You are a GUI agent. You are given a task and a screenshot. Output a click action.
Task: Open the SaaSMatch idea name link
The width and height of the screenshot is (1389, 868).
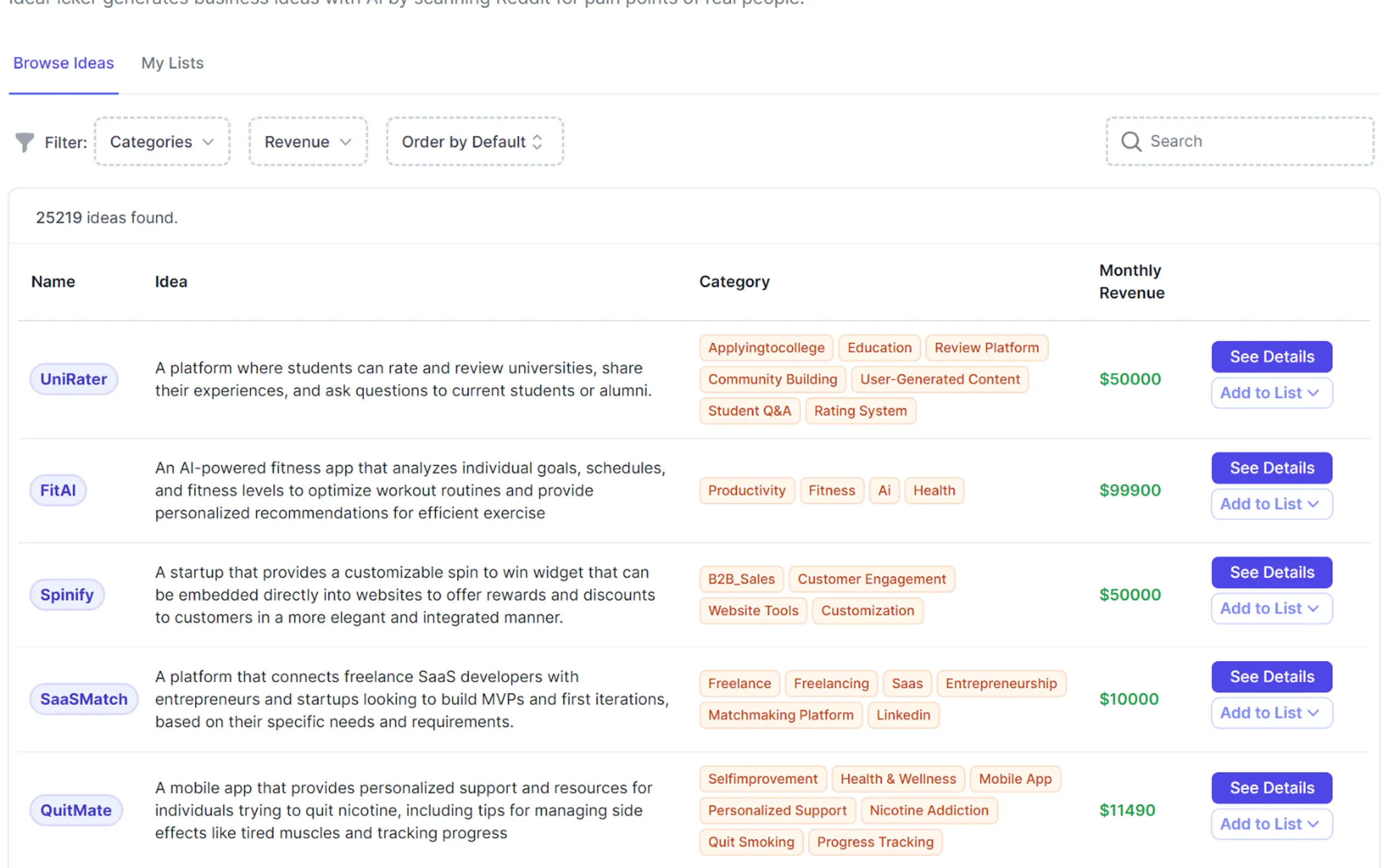pyautogui.click(x=84, y=699)
